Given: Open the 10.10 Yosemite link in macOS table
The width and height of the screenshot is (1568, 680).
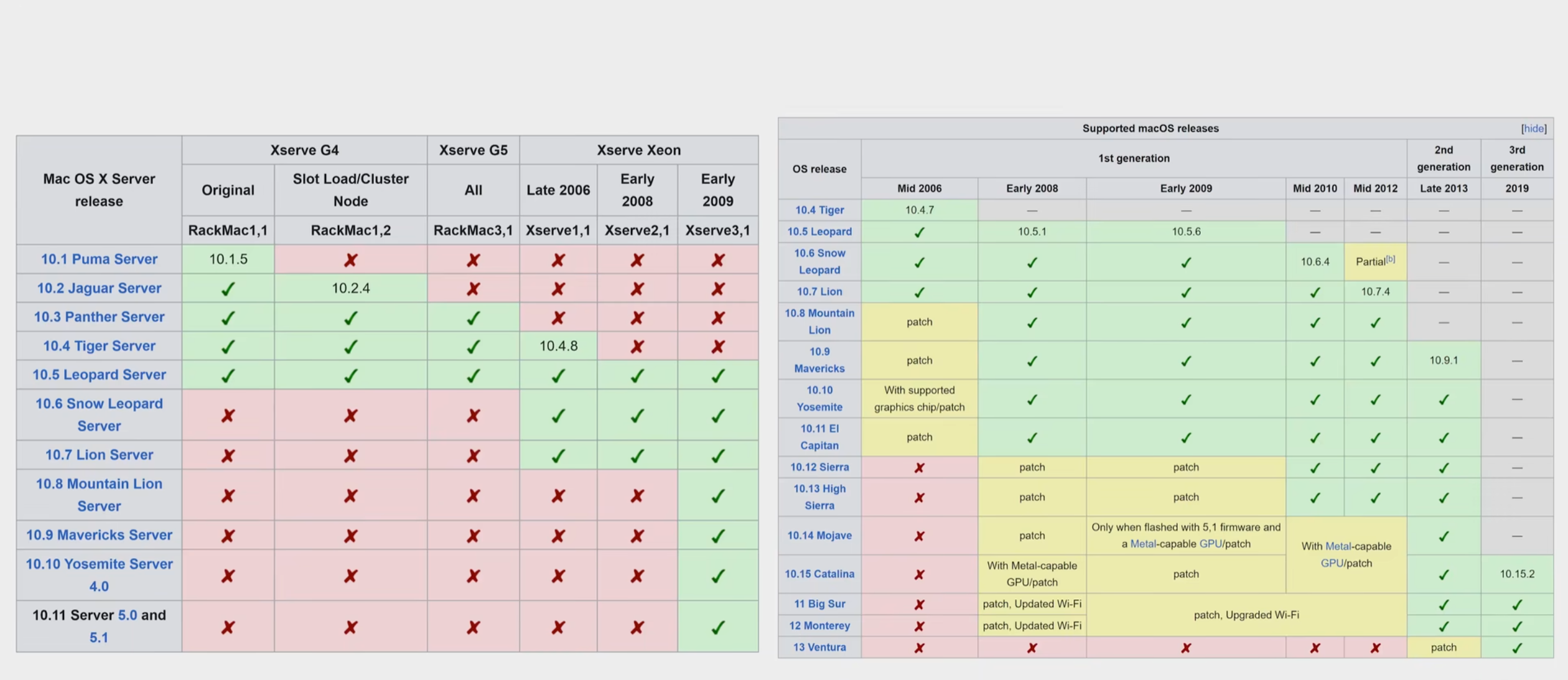Looking at the screenshot, I should coord(819,399).
